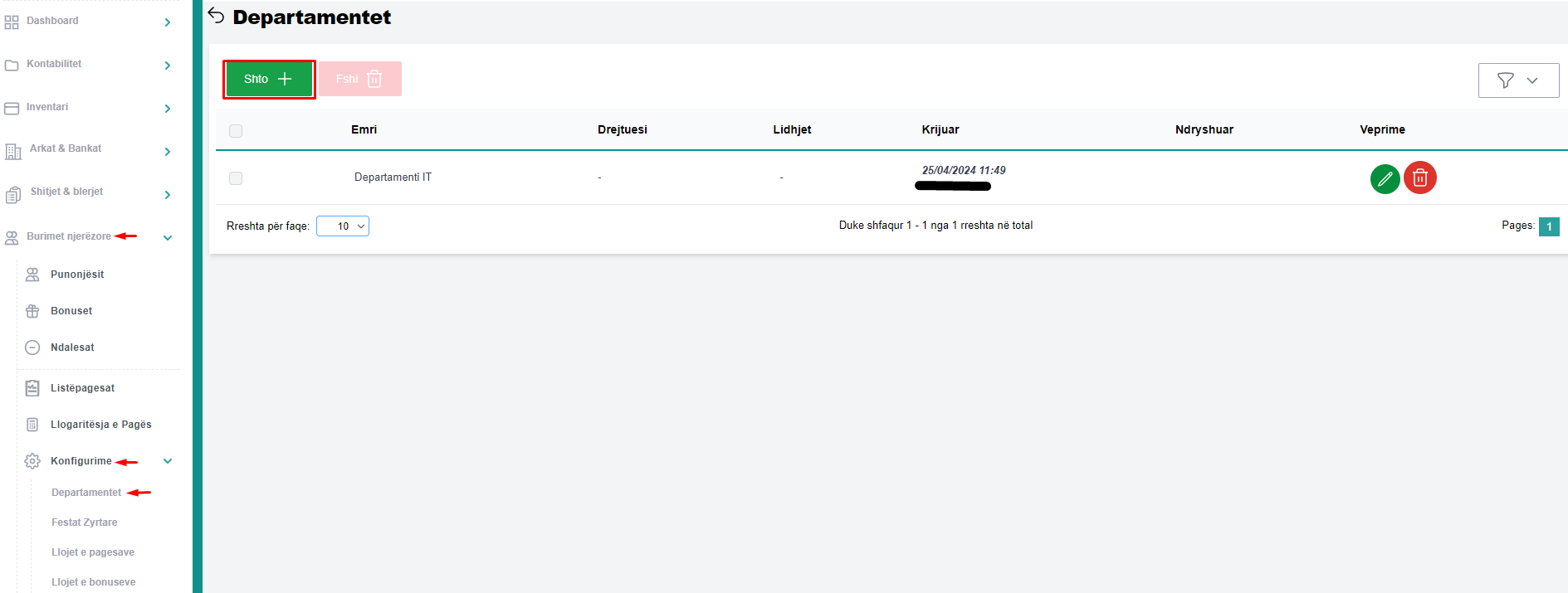Collapse the Burimet njerëzore section chevron
This screenshot has width=1568, height=593.
(x=168, y=238)
